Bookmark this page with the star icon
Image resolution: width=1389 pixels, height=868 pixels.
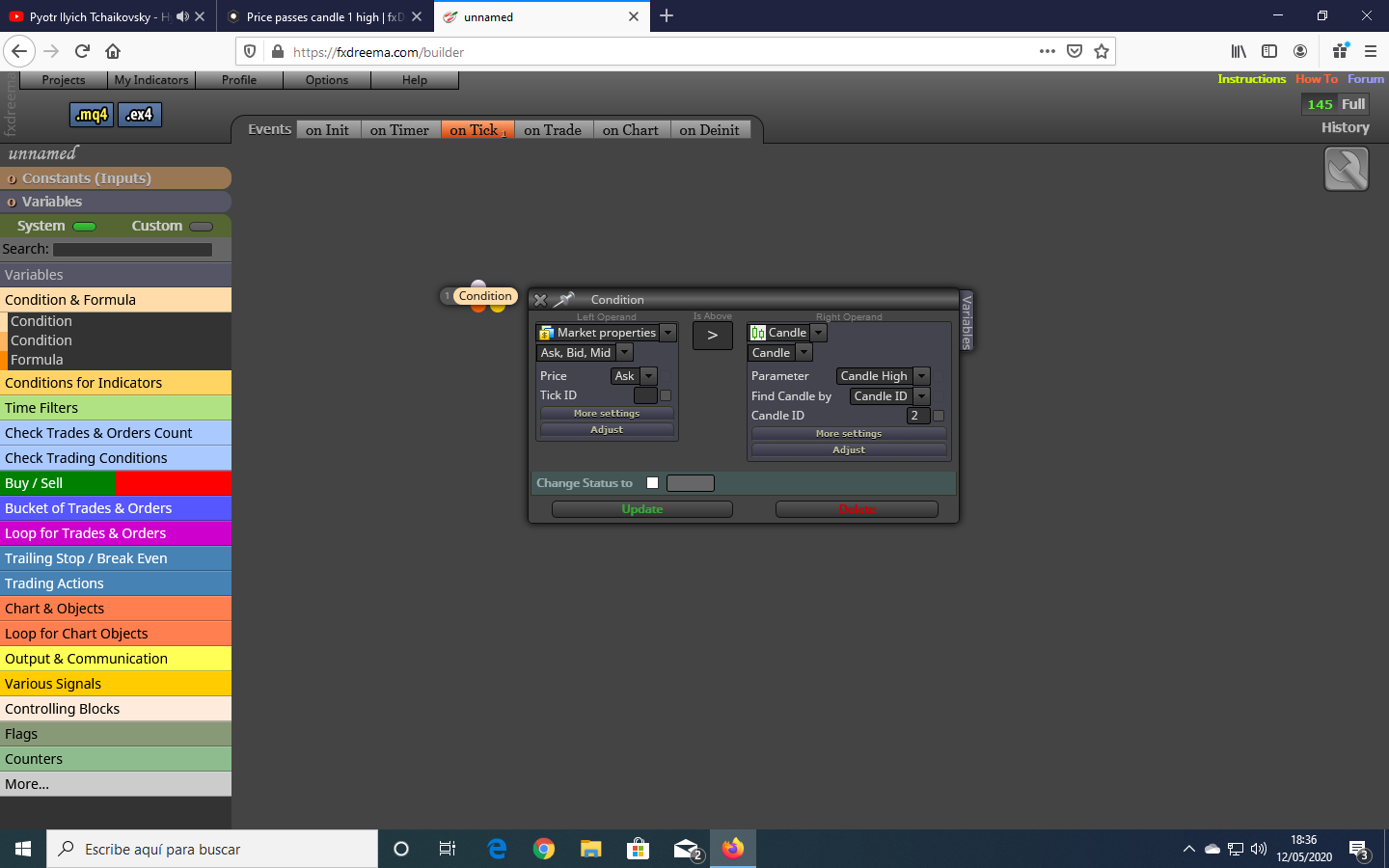(x=1102, y=52)
